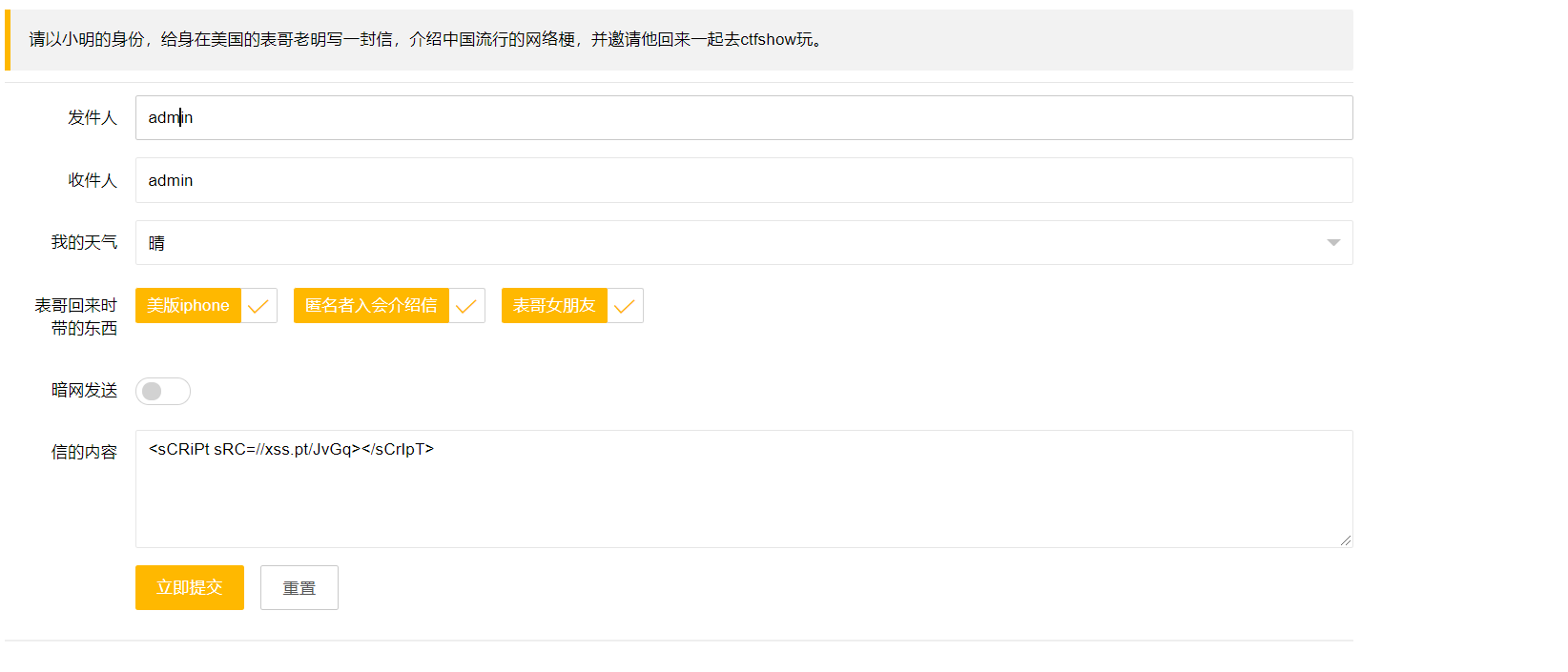
Task: Open the 我的天气 weather dropdown
Action: [744, 243]
